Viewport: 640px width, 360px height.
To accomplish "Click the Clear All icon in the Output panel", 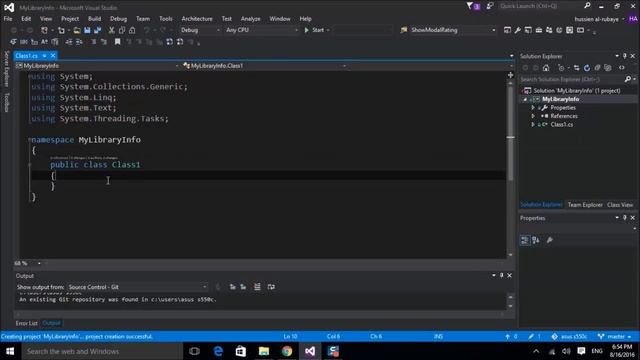I will coord(257,287).
